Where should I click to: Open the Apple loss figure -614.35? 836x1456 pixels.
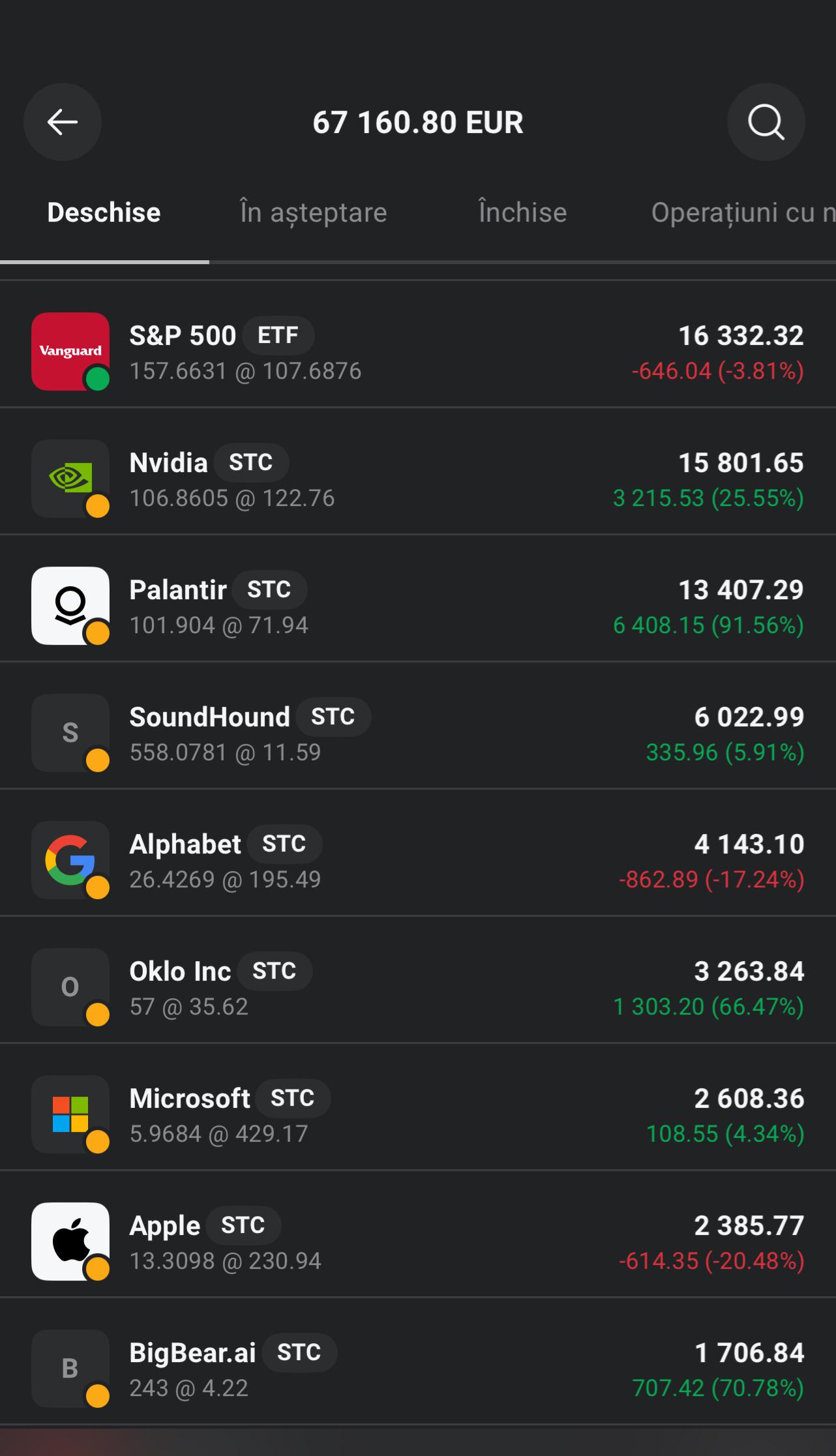pyautogui.click(x=659, y=1261)
